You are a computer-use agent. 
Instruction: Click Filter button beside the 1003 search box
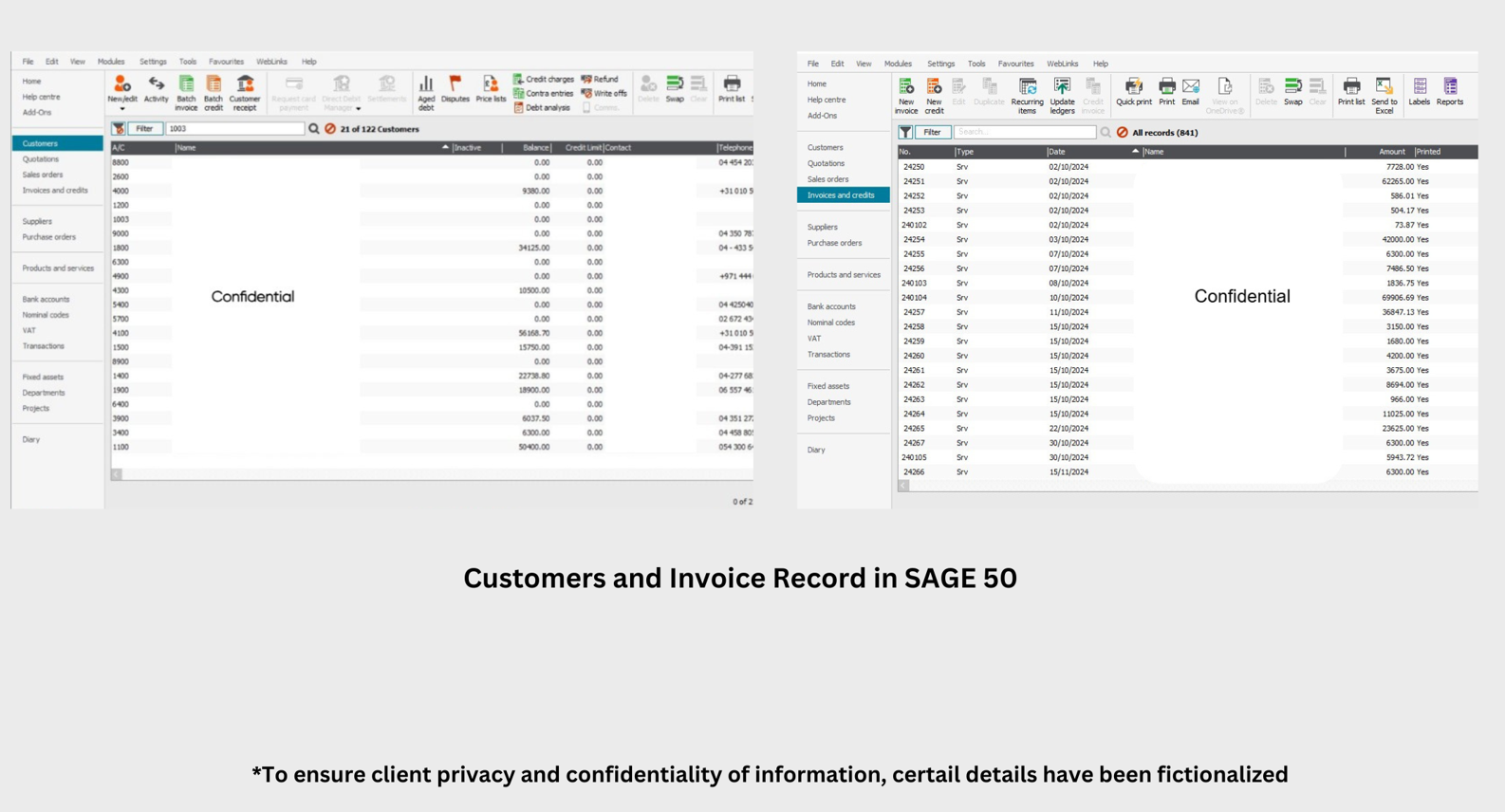click(x=144, y=129)
